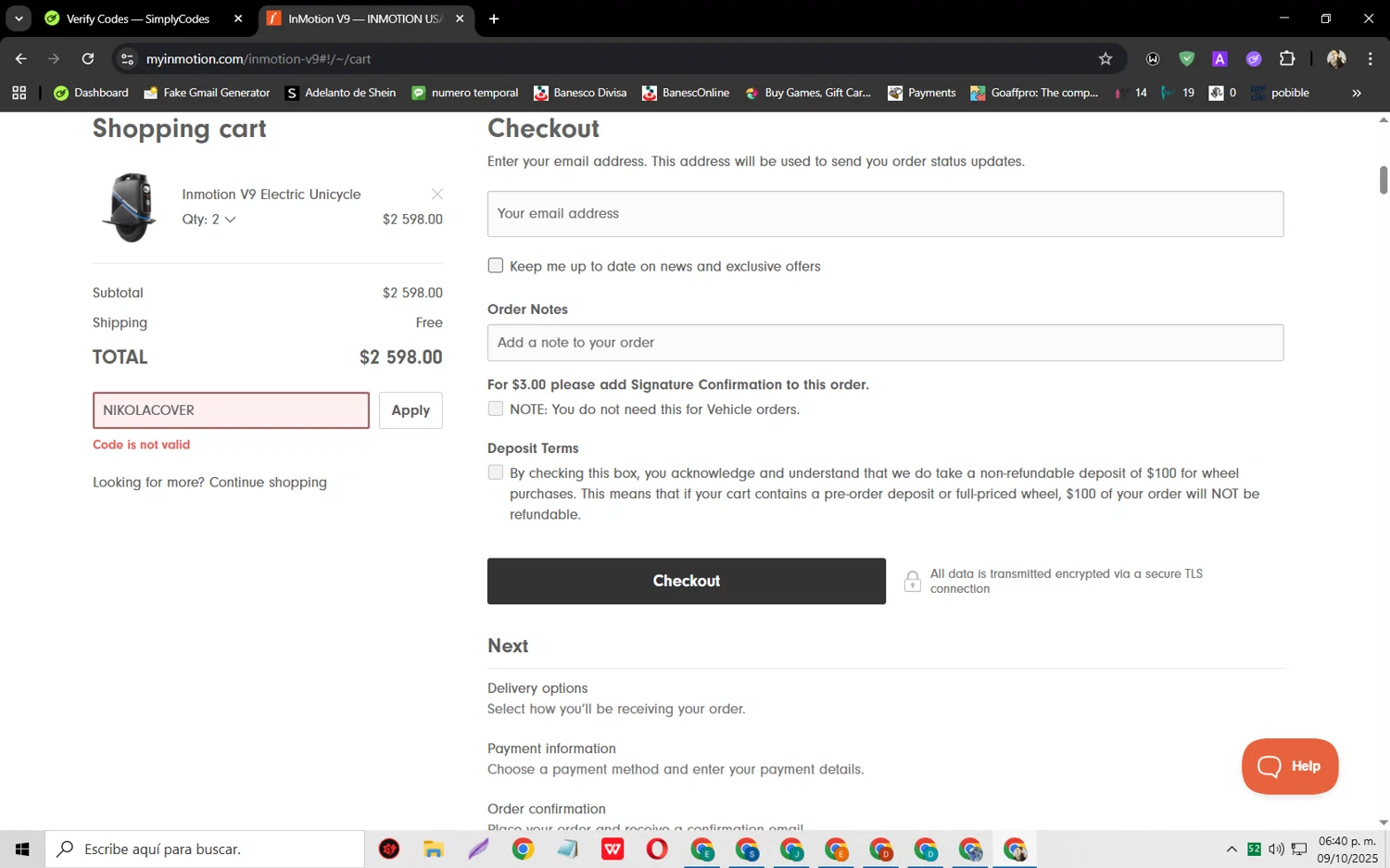Open the numero temporal bookmark
Screen dimensions: 1390x868
[x=464, y=93]
